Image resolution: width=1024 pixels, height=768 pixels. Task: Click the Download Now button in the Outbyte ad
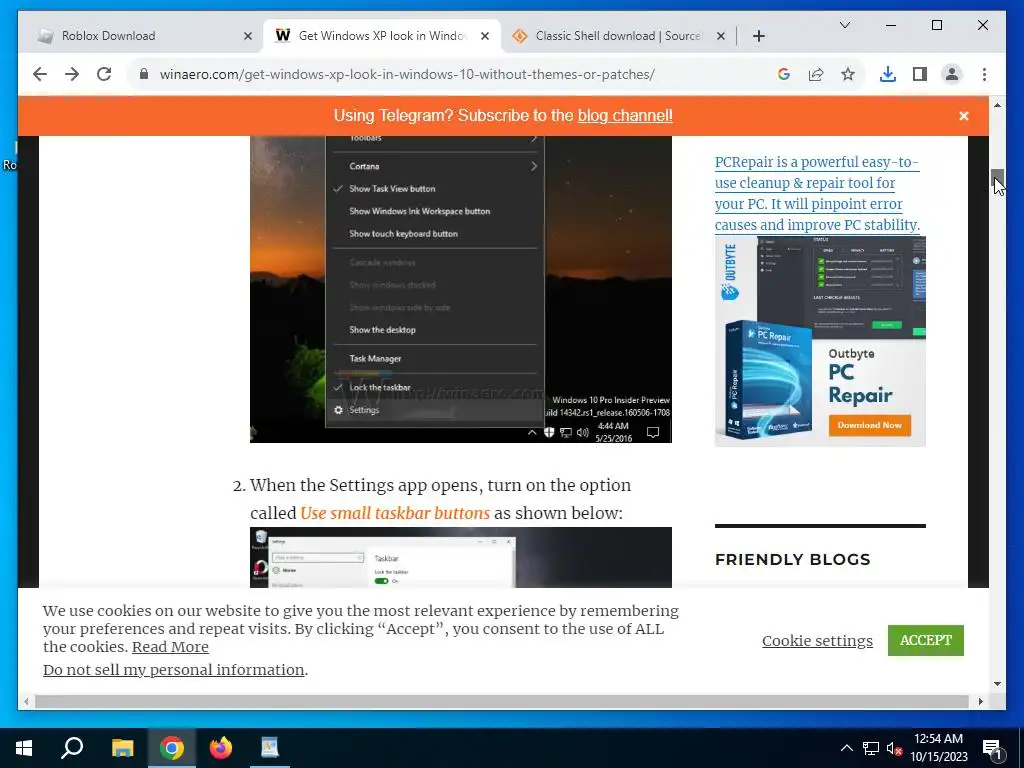point(869,425)
